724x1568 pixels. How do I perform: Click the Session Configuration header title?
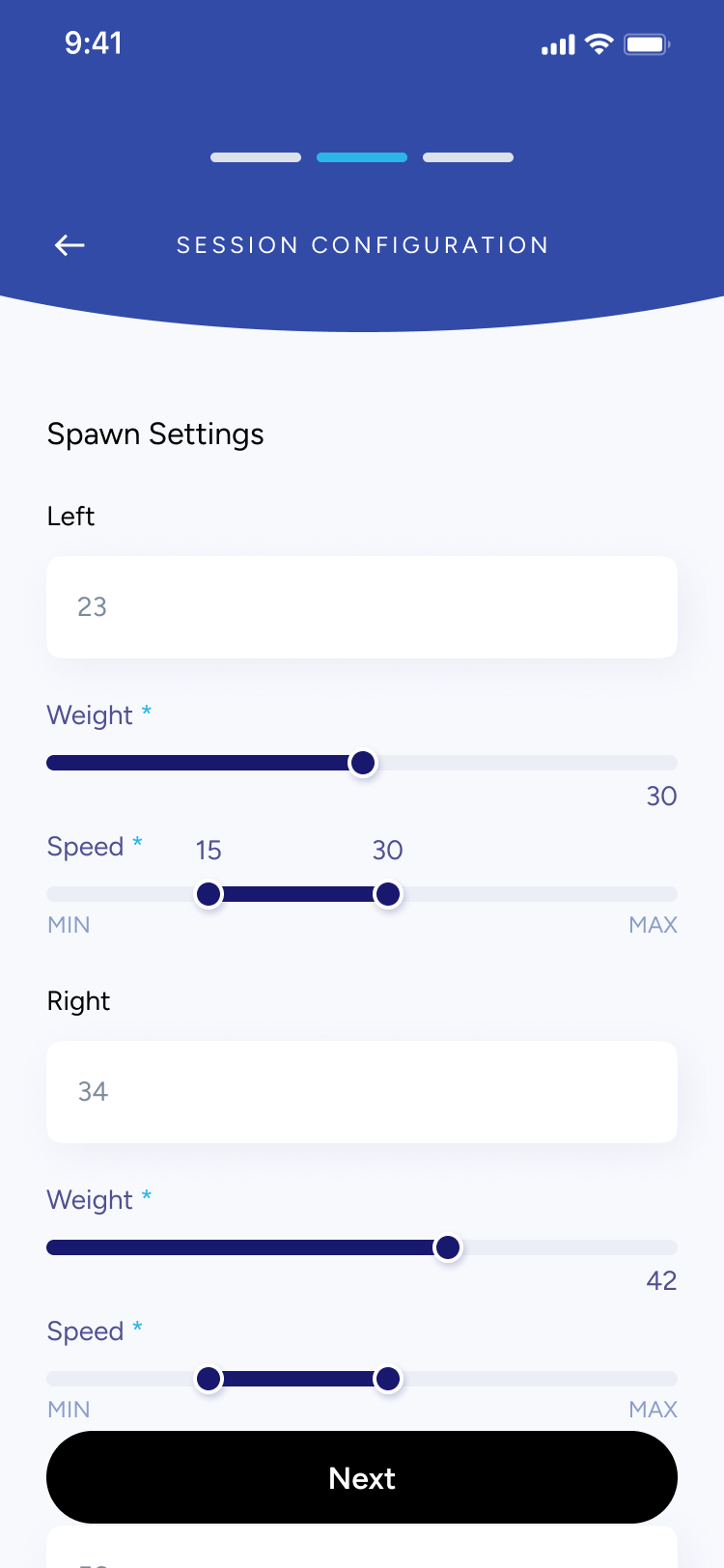pos(362,245)
